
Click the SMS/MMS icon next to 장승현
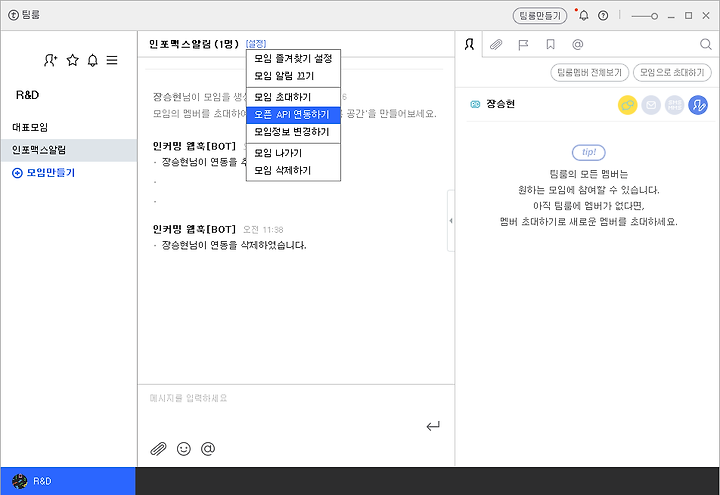click(x=675, y=105)
